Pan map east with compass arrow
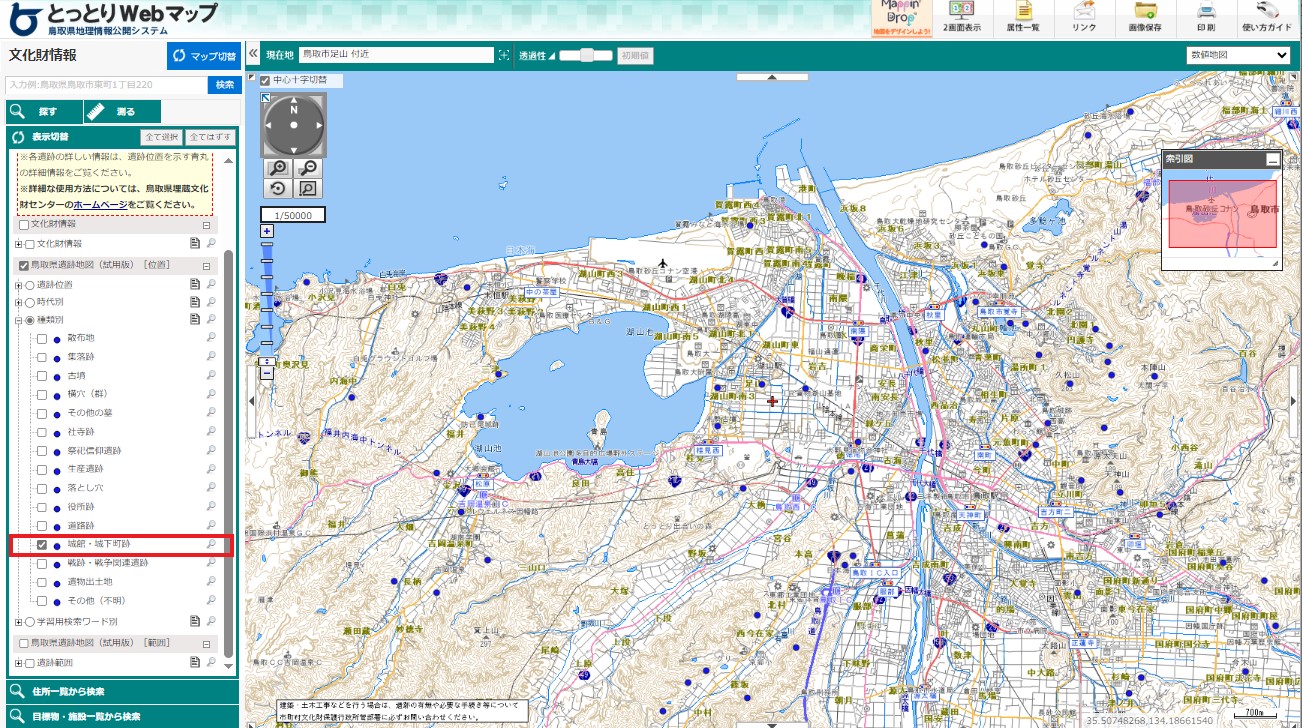1302x728 pixels. (x=317, y=125)
